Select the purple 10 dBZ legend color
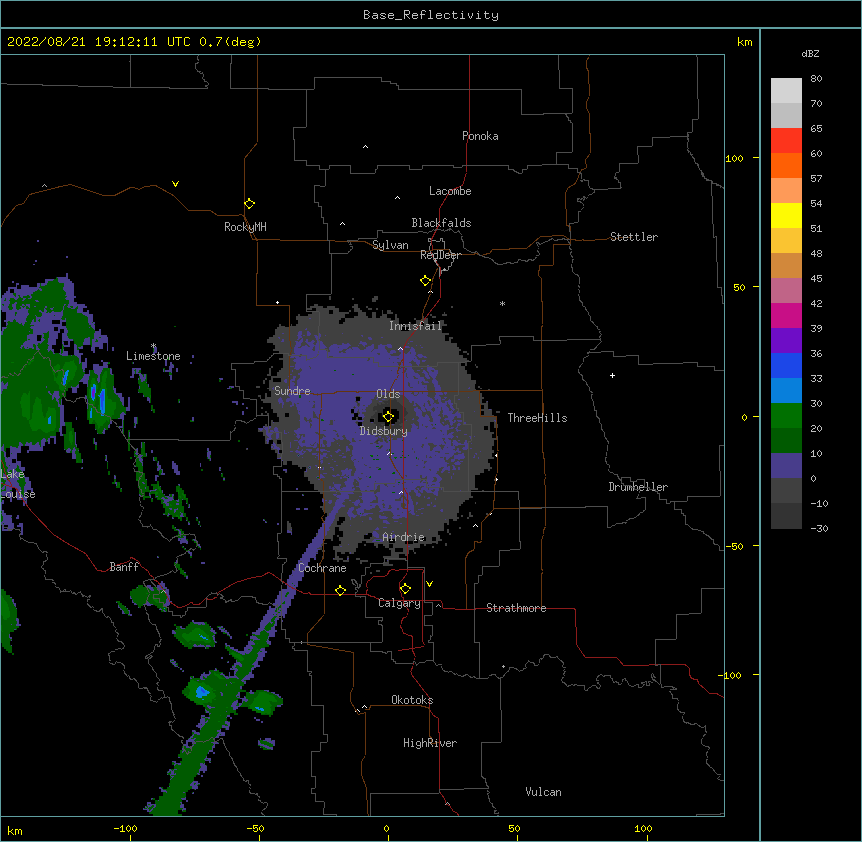 pos(786,466)
